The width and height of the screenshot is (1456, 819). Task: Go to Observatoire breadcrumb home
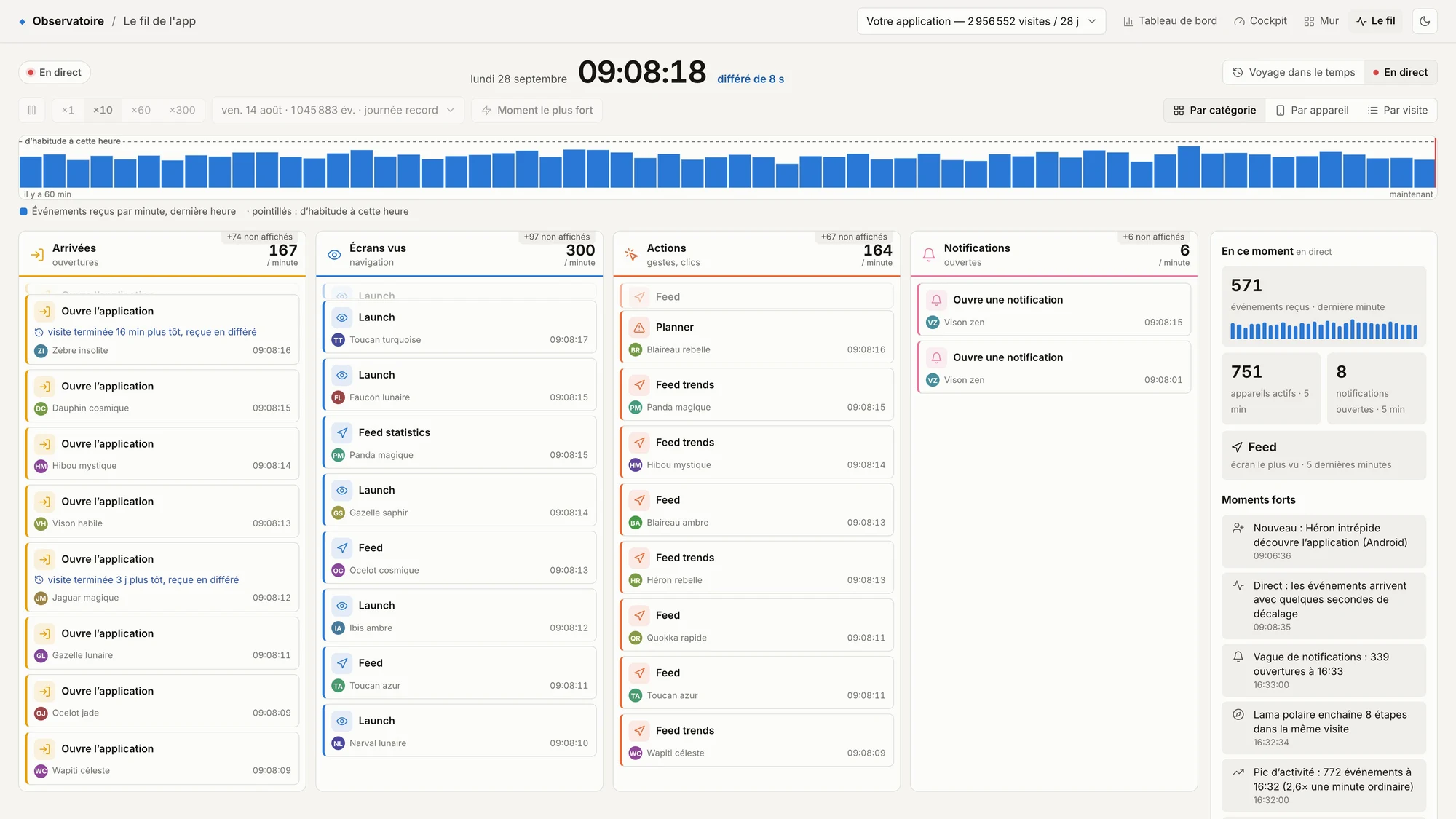[x=68, y=21]
